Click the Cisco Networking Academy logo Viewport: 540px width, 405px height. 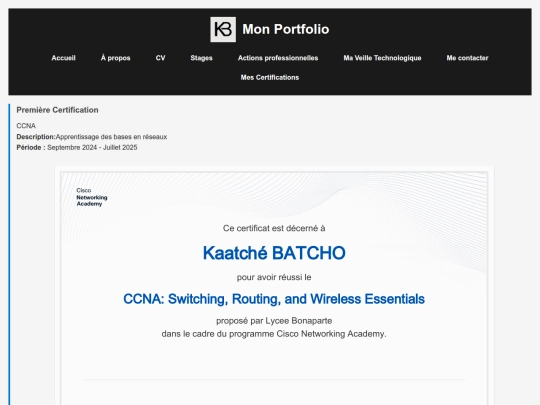(92, 197)
